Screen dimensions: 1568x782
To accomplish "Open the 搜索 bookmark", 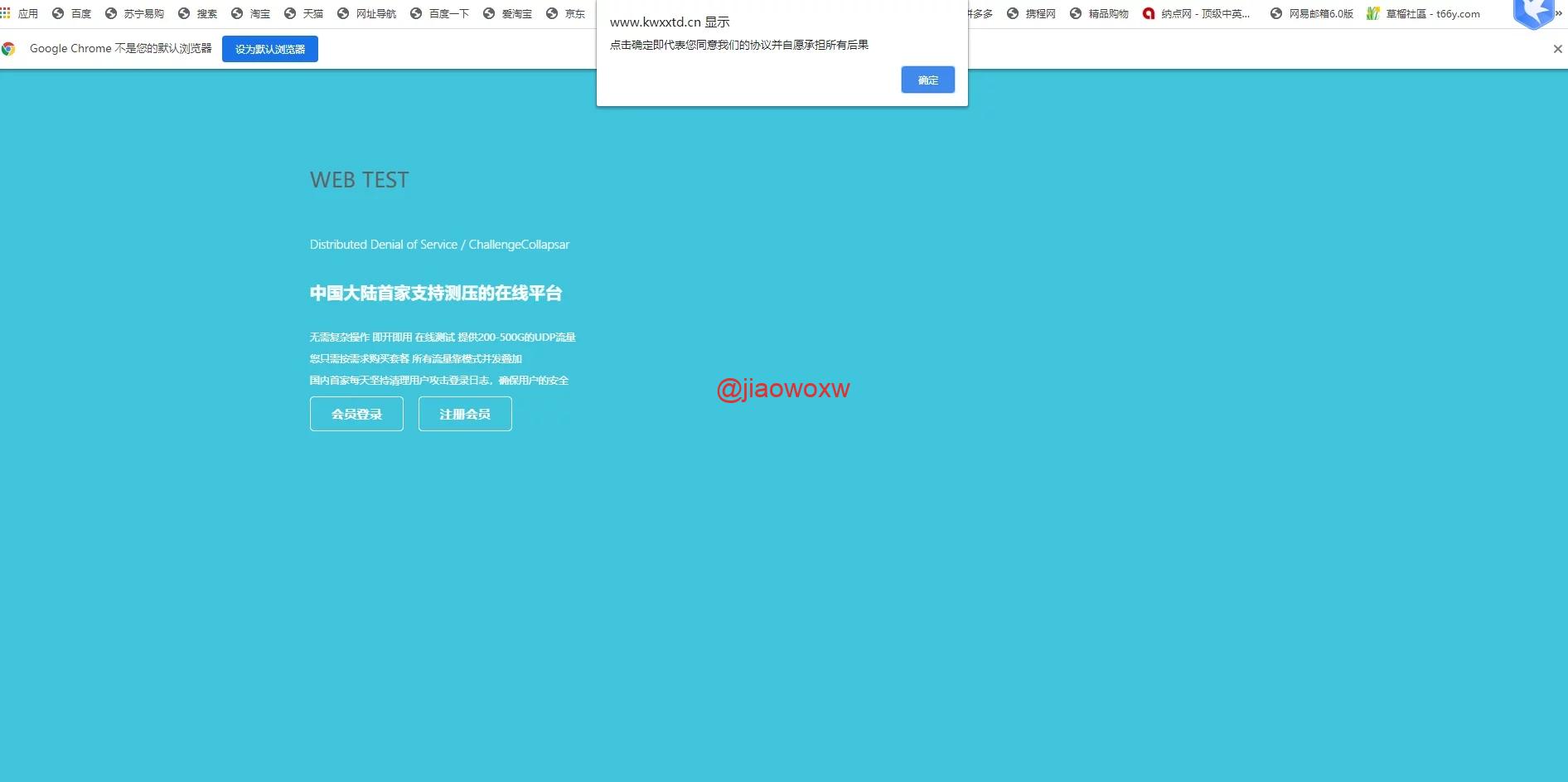I will click(x=197, y=13).
